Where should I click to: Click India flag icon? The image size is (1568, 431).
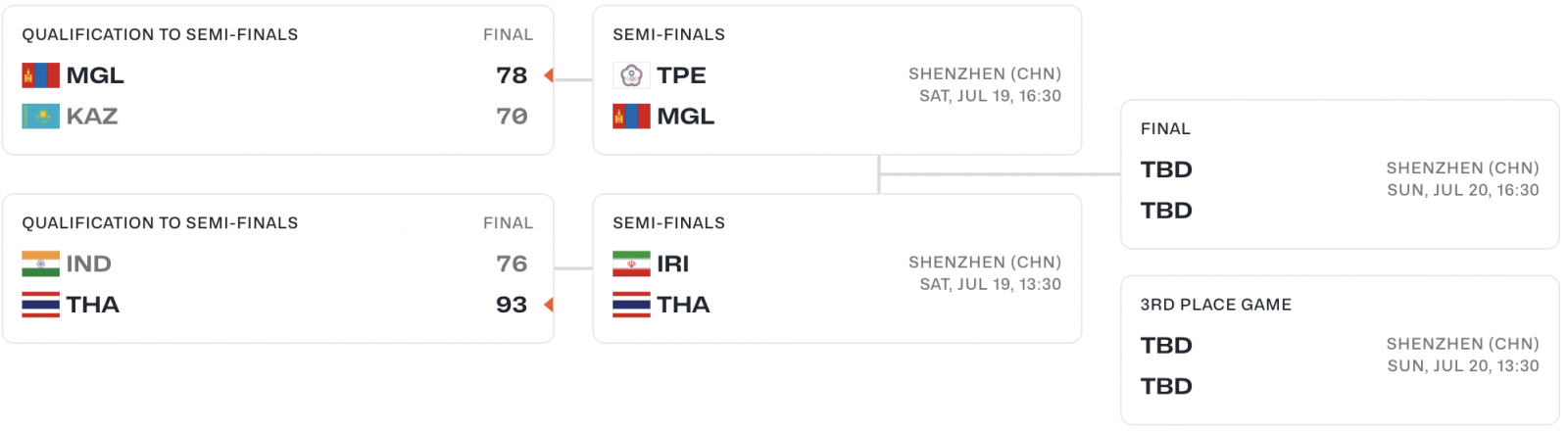(40, 263)
